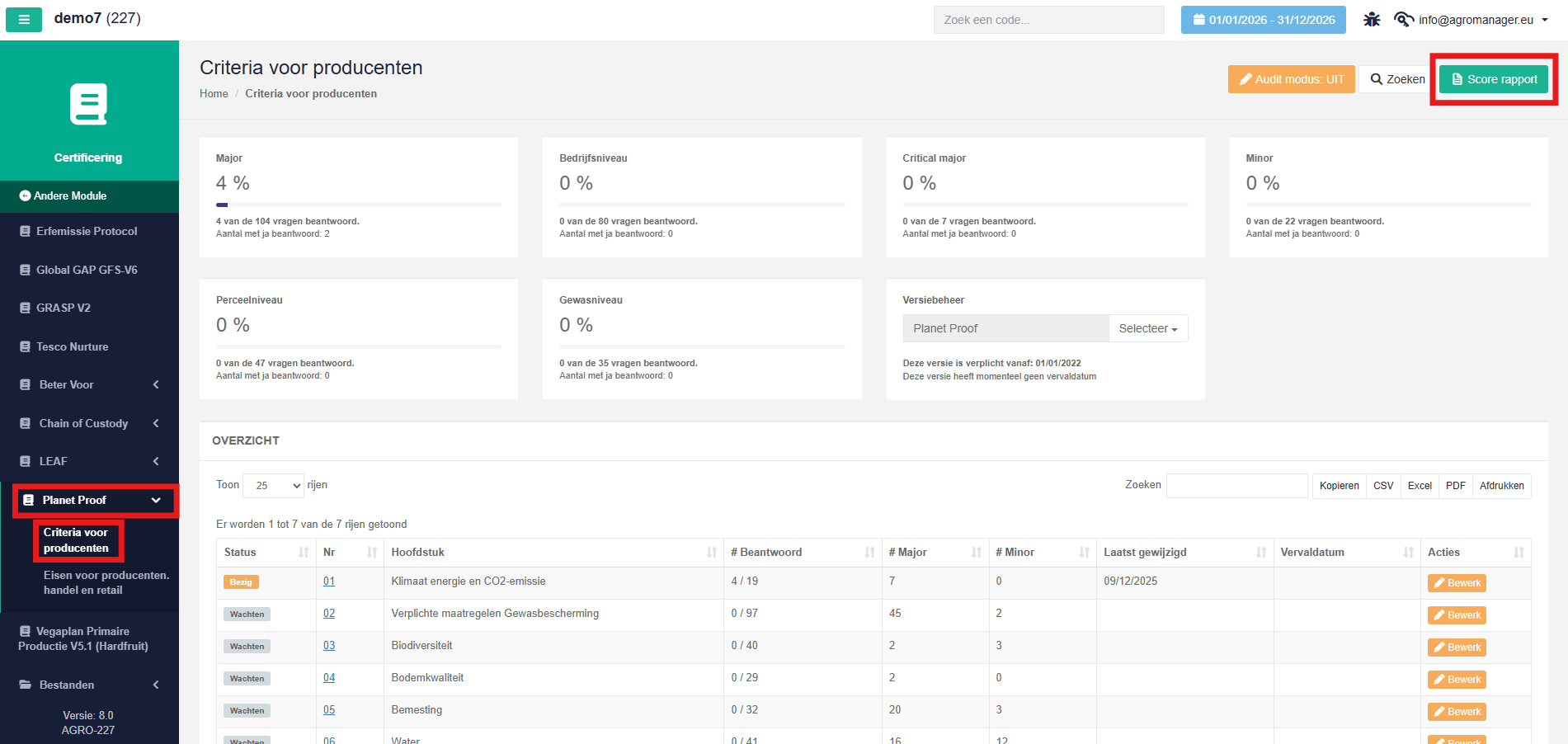Viewport: 1568px width, 744px height.
Task: Open chapter 05 link
Action: 329,710
